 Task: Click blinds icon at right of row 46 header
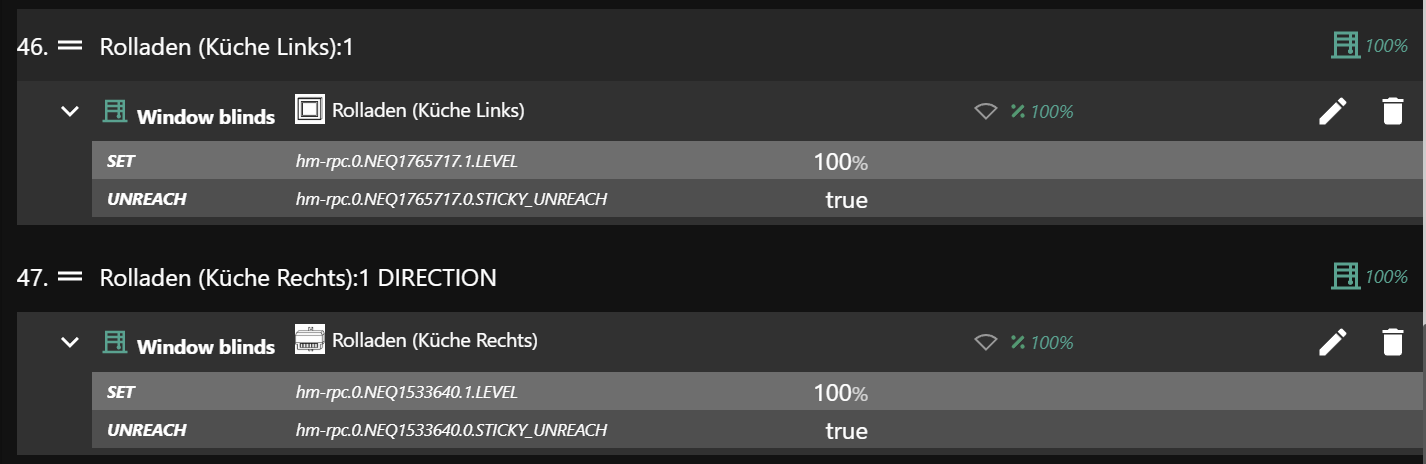tap(1346, 45)
